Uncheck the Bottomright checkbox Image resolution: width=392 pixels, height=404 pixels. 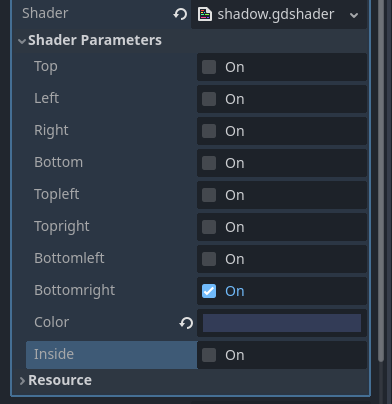[x=209, y=291]
